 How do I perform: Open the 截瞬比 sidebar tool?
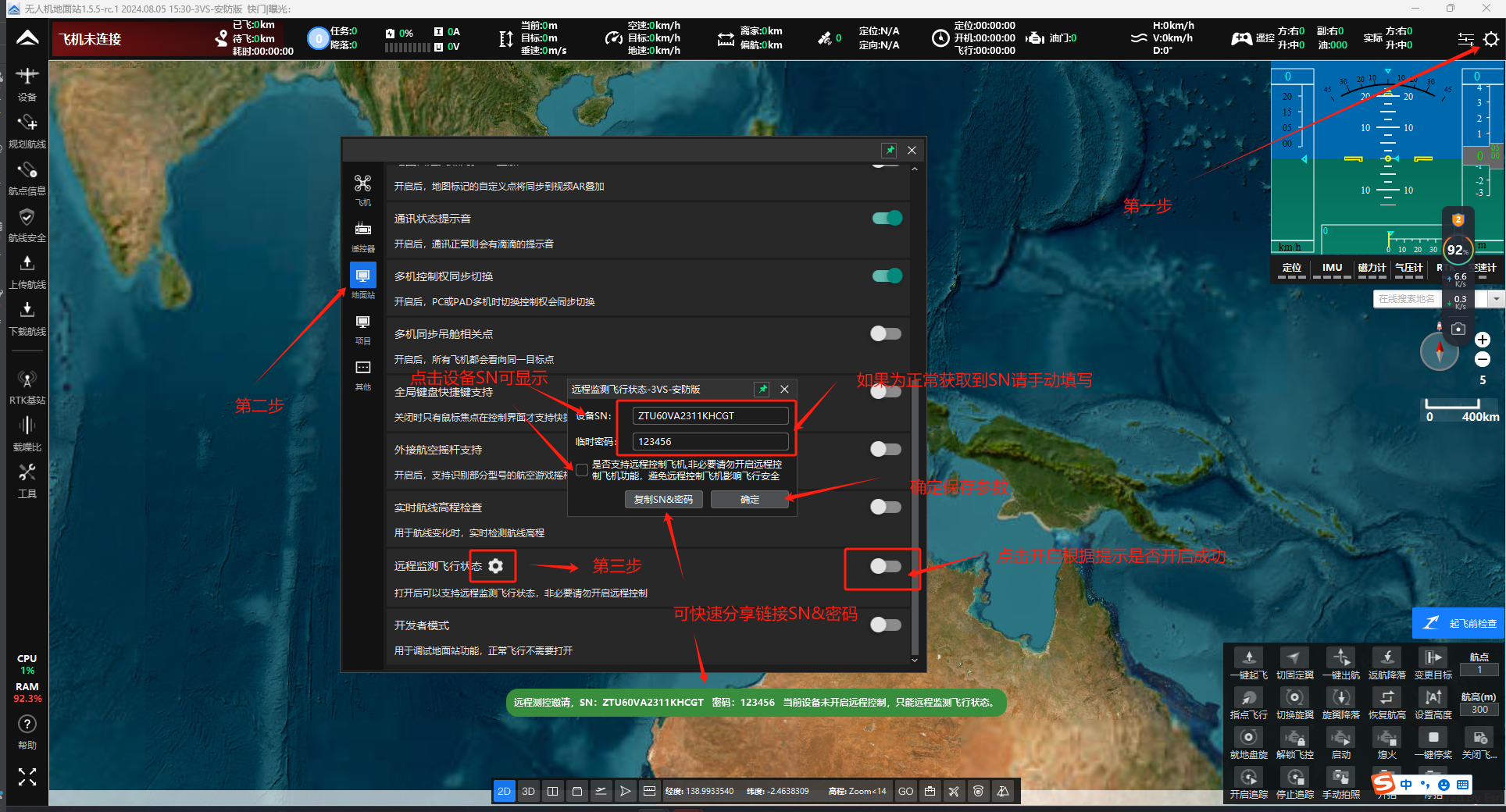point(27,434)
